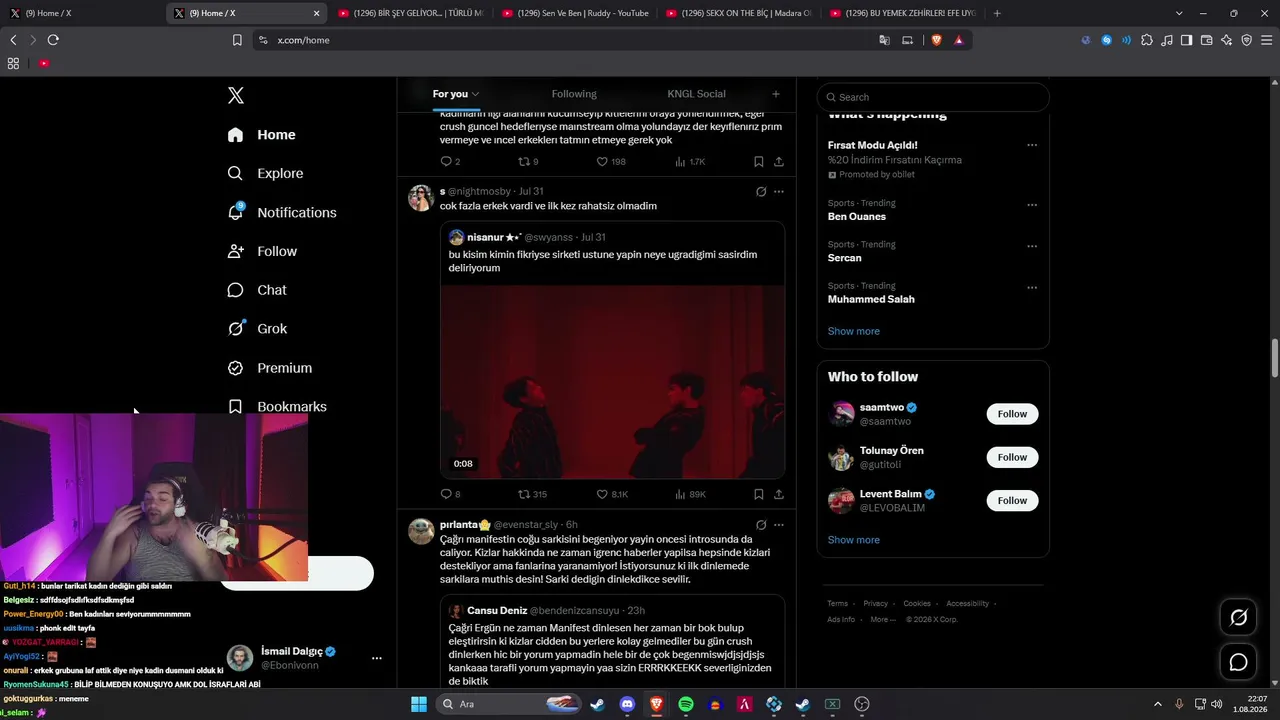Open Spotify from the taskbar
Screen dimensions: 1280x720
point(686,704)
